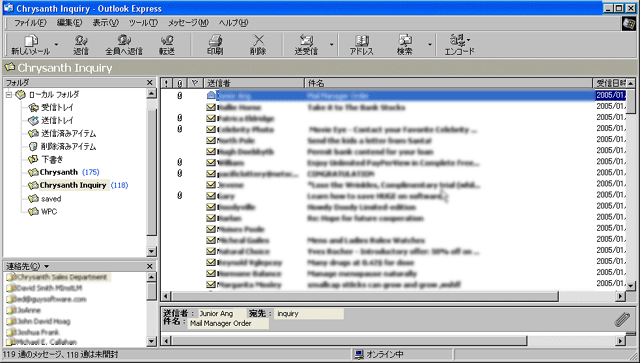Viewport: 640px width, 363px height.
Task: Open the 表示(V) menu
Action: point(106,23)
